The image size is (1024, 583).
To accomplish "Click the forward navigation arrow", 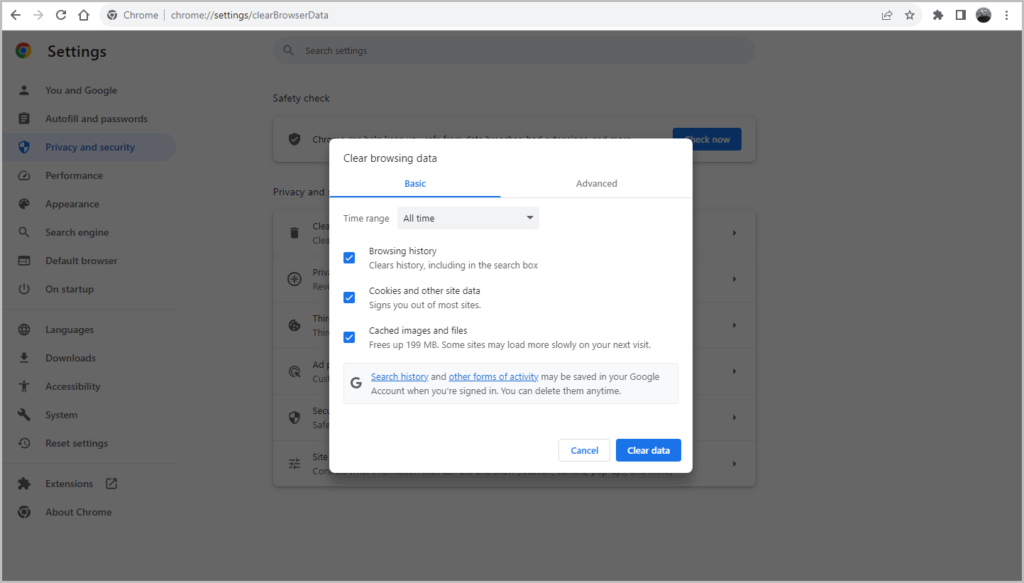I will tap(38, 15).
